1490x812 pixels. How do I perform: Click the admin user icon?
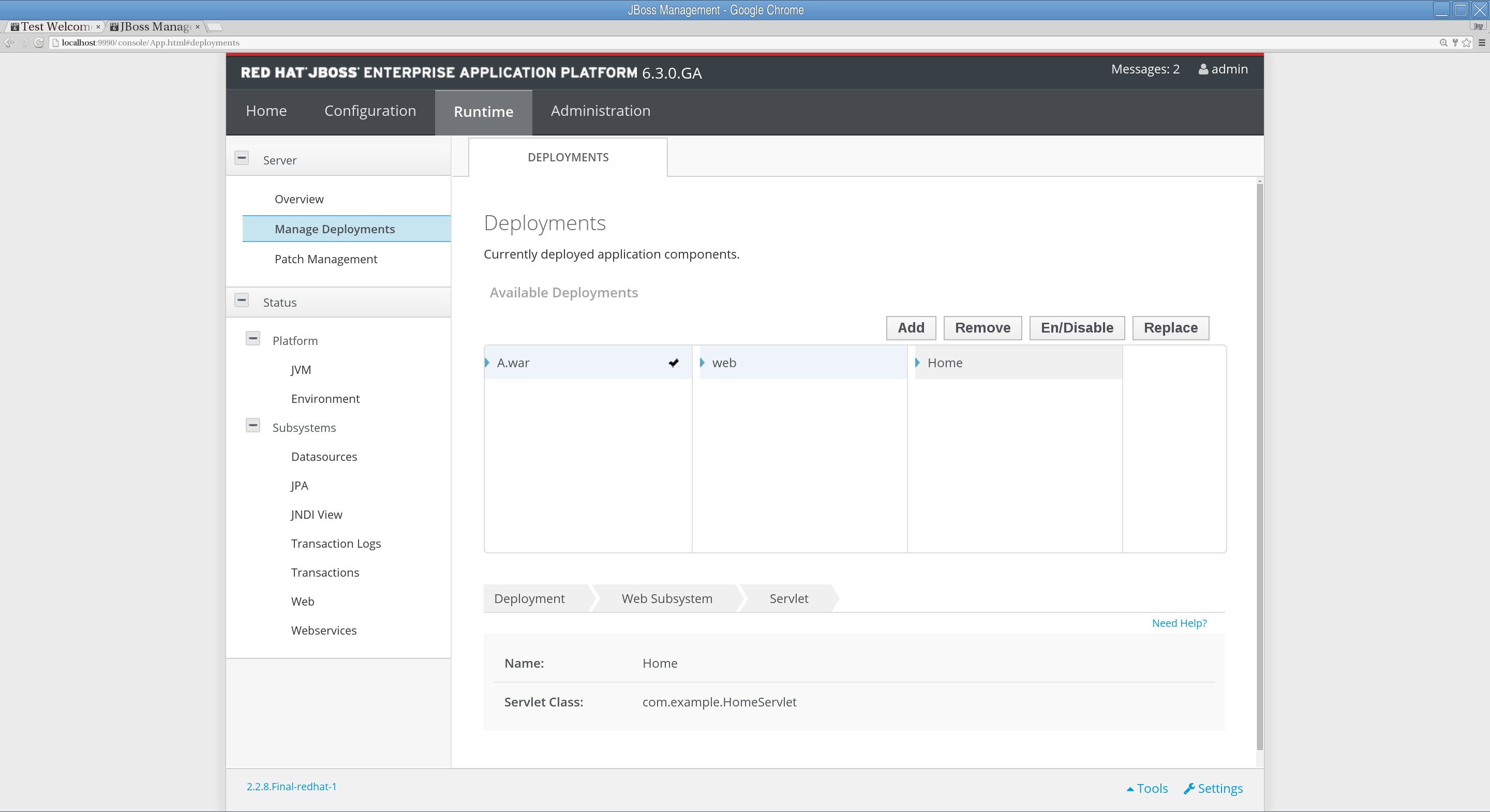click(x=1203, y=69)
